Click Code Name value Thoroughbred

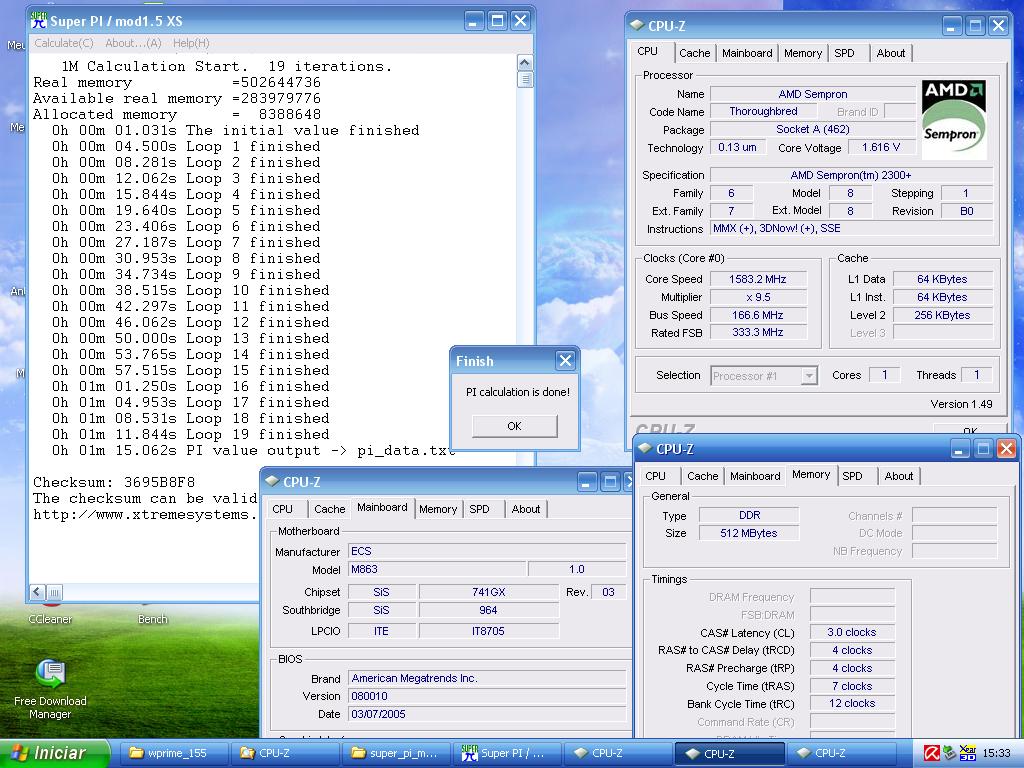[763, 112]
